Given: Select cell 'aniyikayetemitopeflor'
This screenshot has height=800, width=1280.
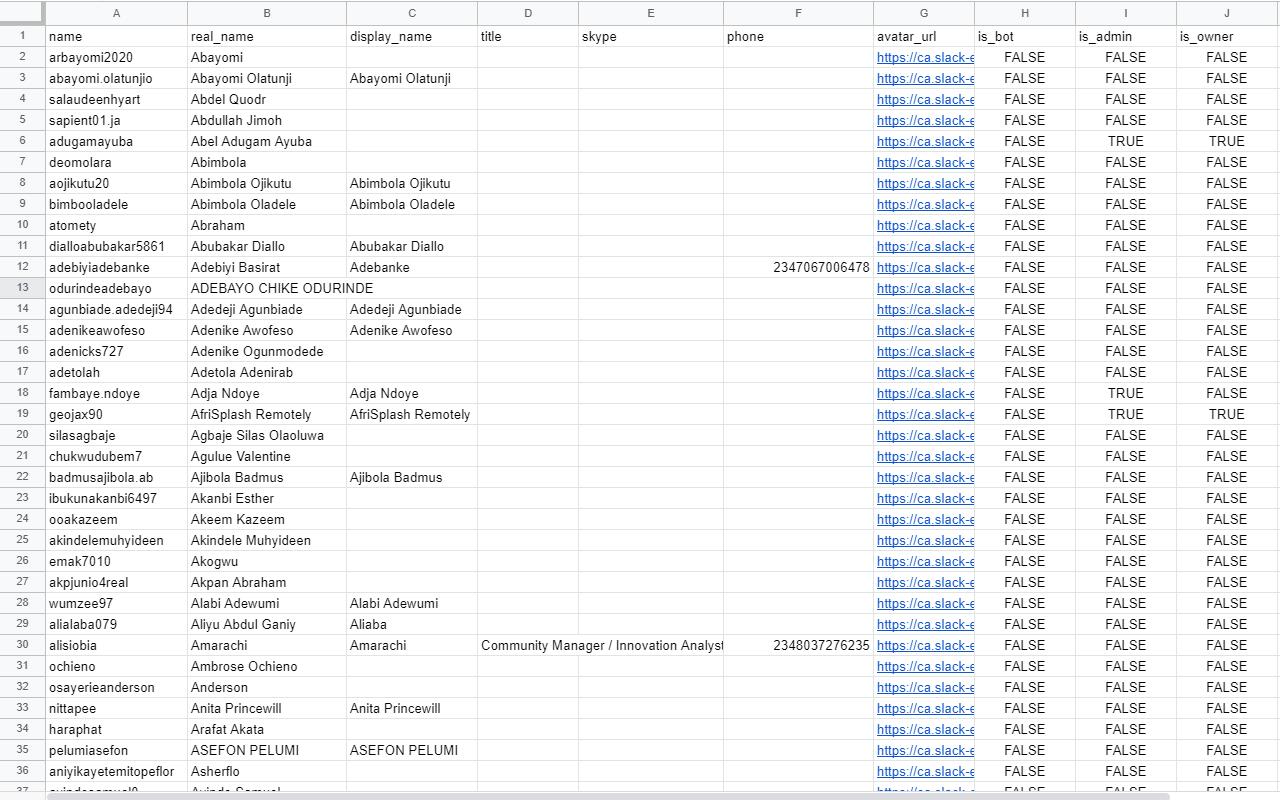Looking at the screenshot, I should [x=116, y=771].
